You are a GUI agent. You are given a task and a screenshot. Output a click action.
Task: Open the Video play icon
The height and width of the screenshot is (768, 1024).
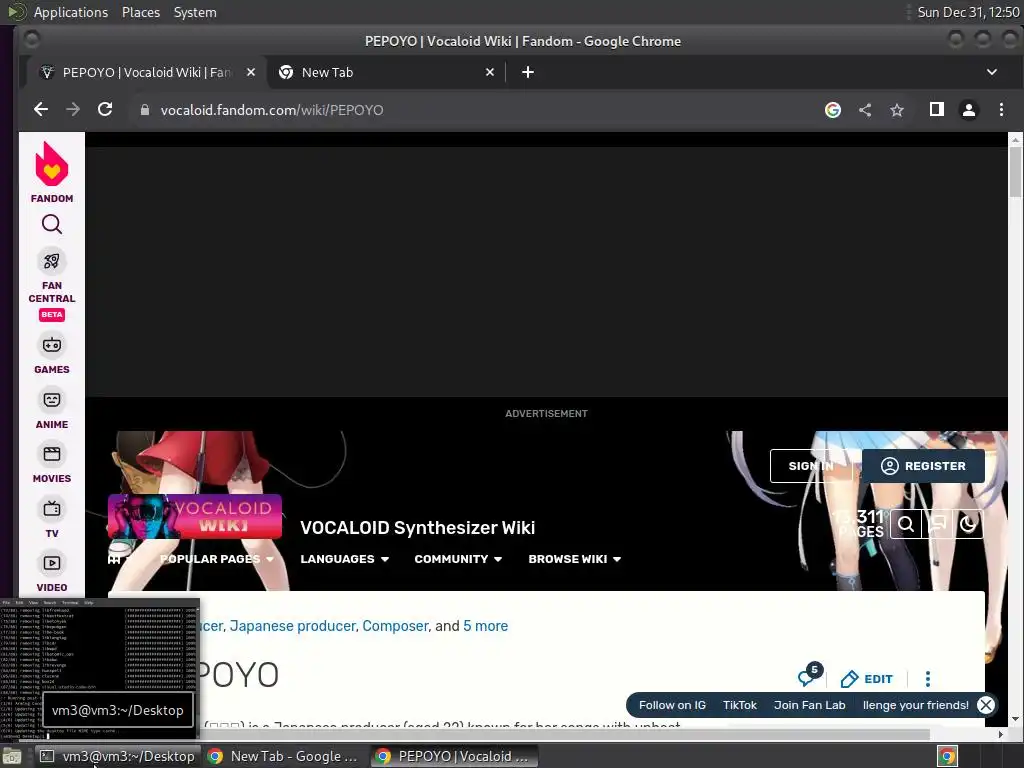pyautogui.click(x=52, y=563)
